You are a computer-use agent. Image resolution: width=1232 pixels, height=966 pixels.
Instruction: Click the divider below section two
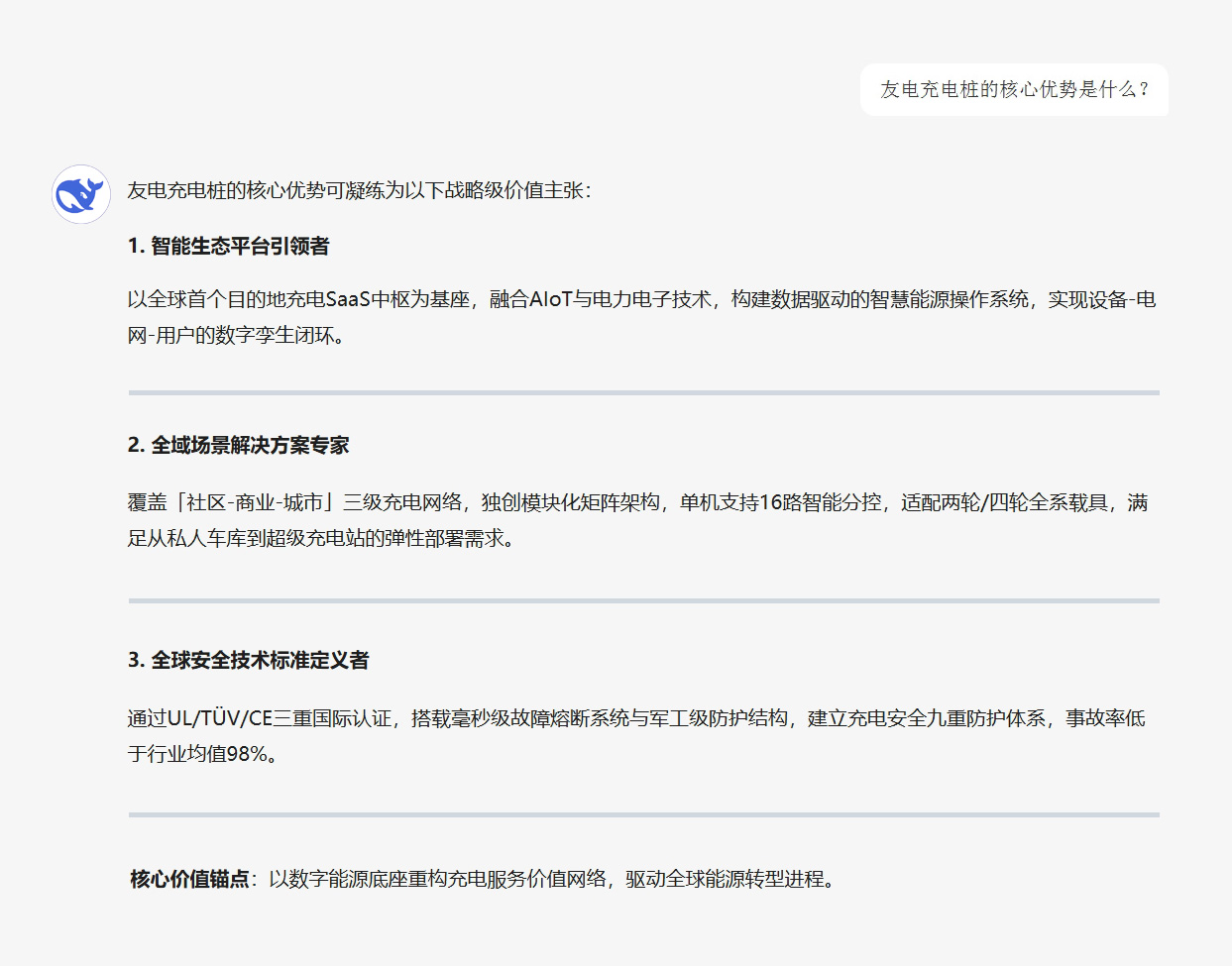point(644,598)
